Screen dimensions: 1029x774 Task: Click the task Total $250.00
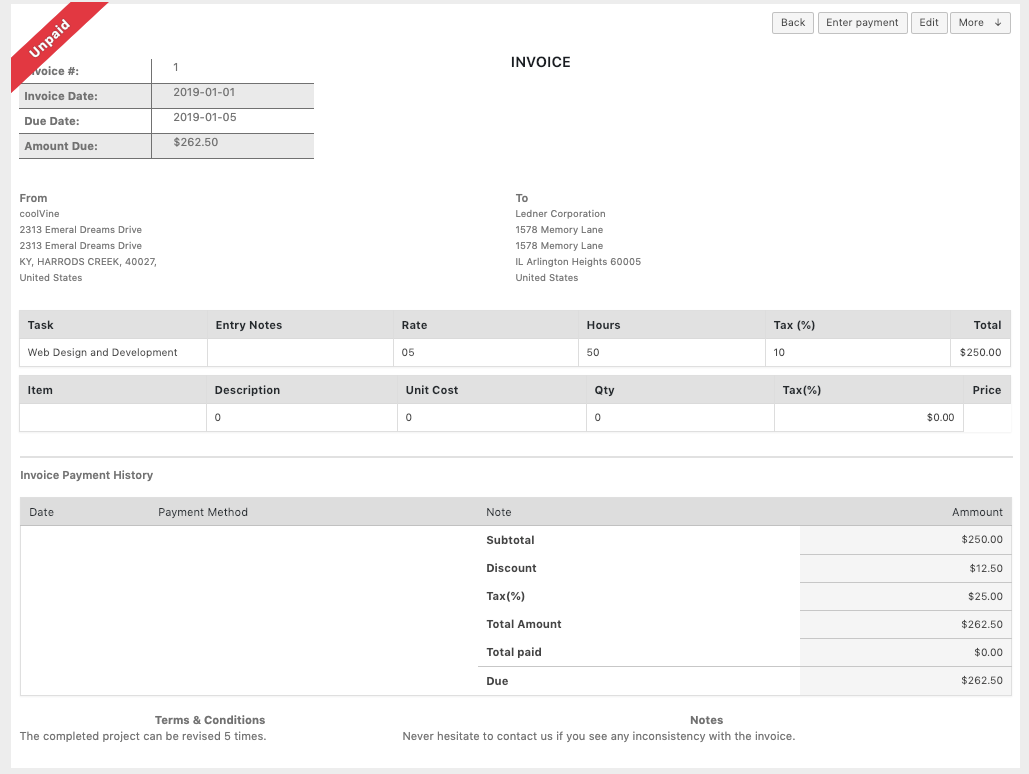980,352
